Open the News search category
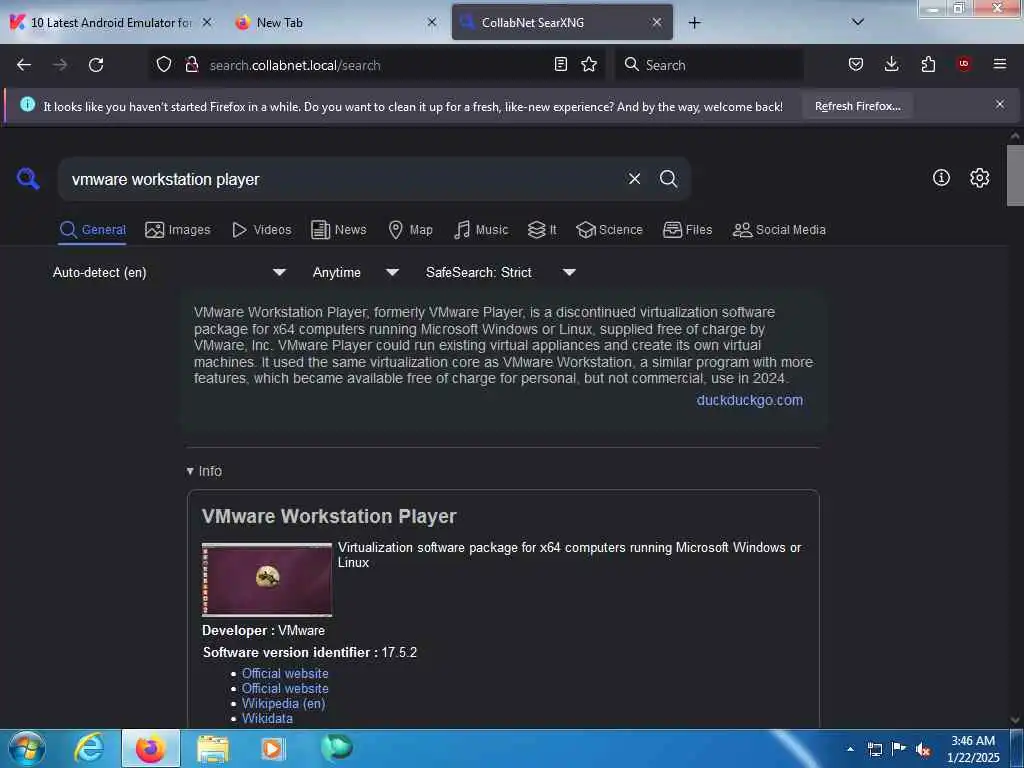This screenshot has height=768, width=1024. pyautogui.click(x=338, y=230)
